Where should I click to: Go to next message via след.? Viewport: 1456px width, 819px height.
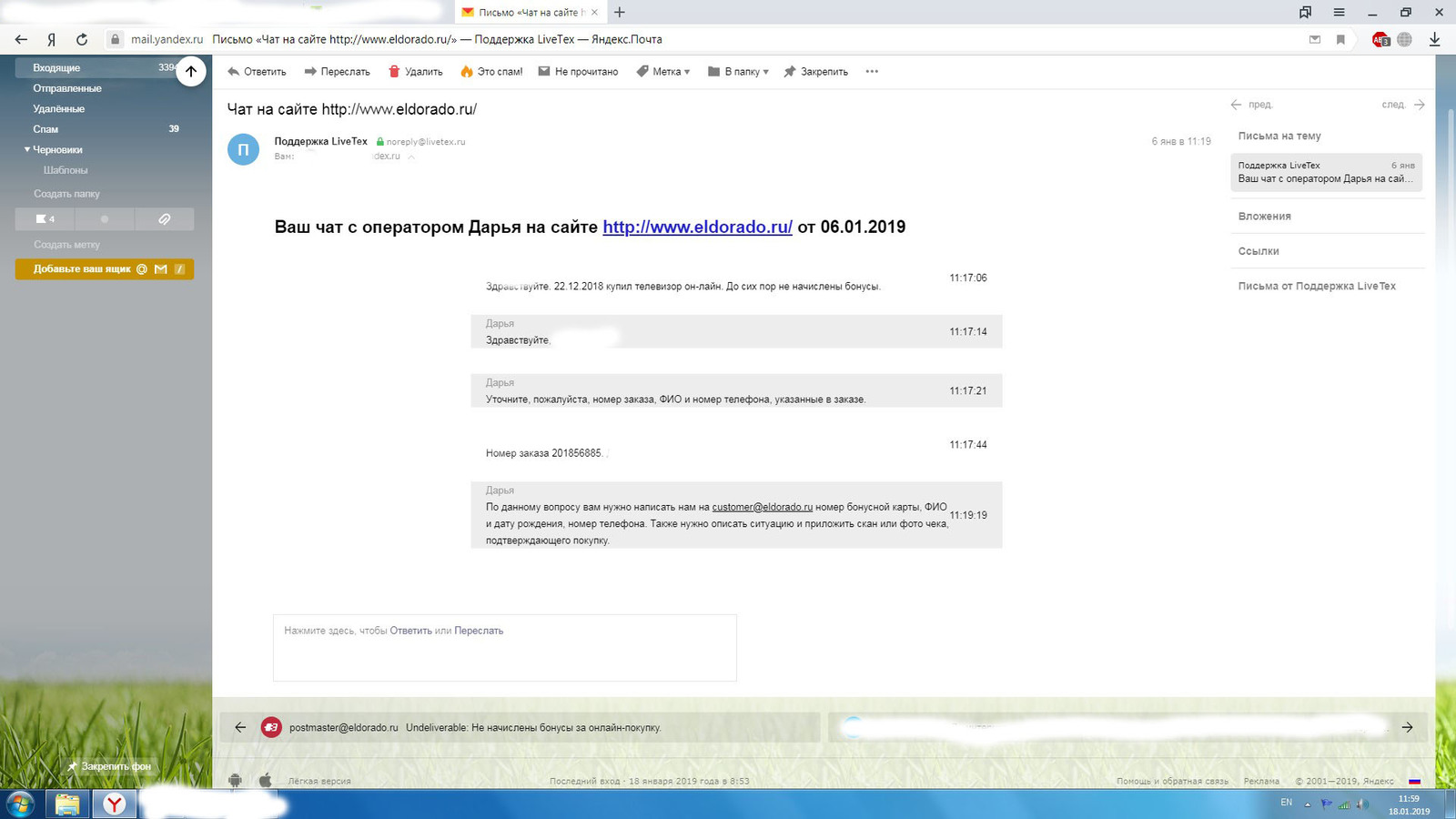(x=1402, y=105)
